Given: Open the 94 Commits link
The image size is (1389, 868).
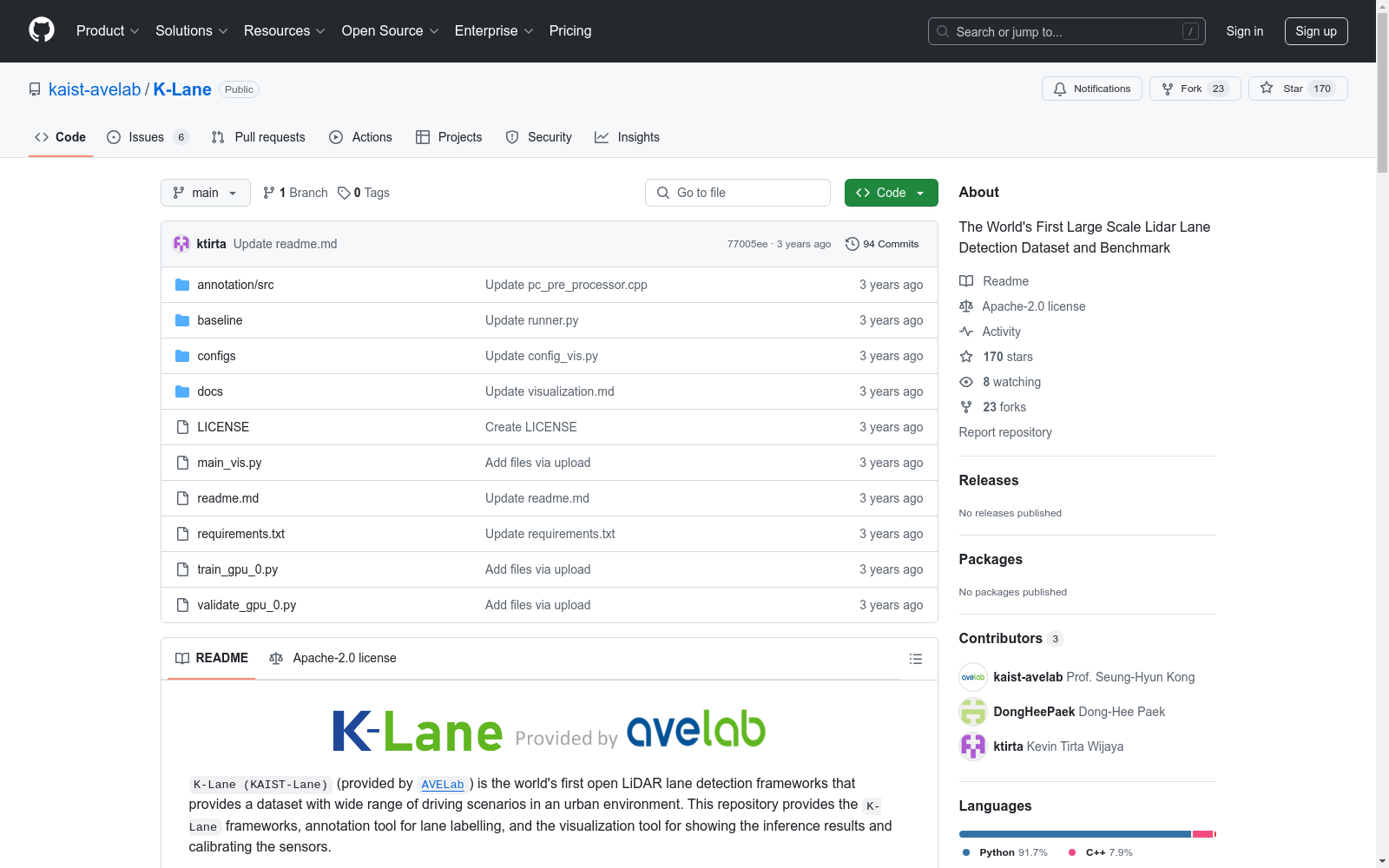Looking at the screenshot, I should 882,244.
